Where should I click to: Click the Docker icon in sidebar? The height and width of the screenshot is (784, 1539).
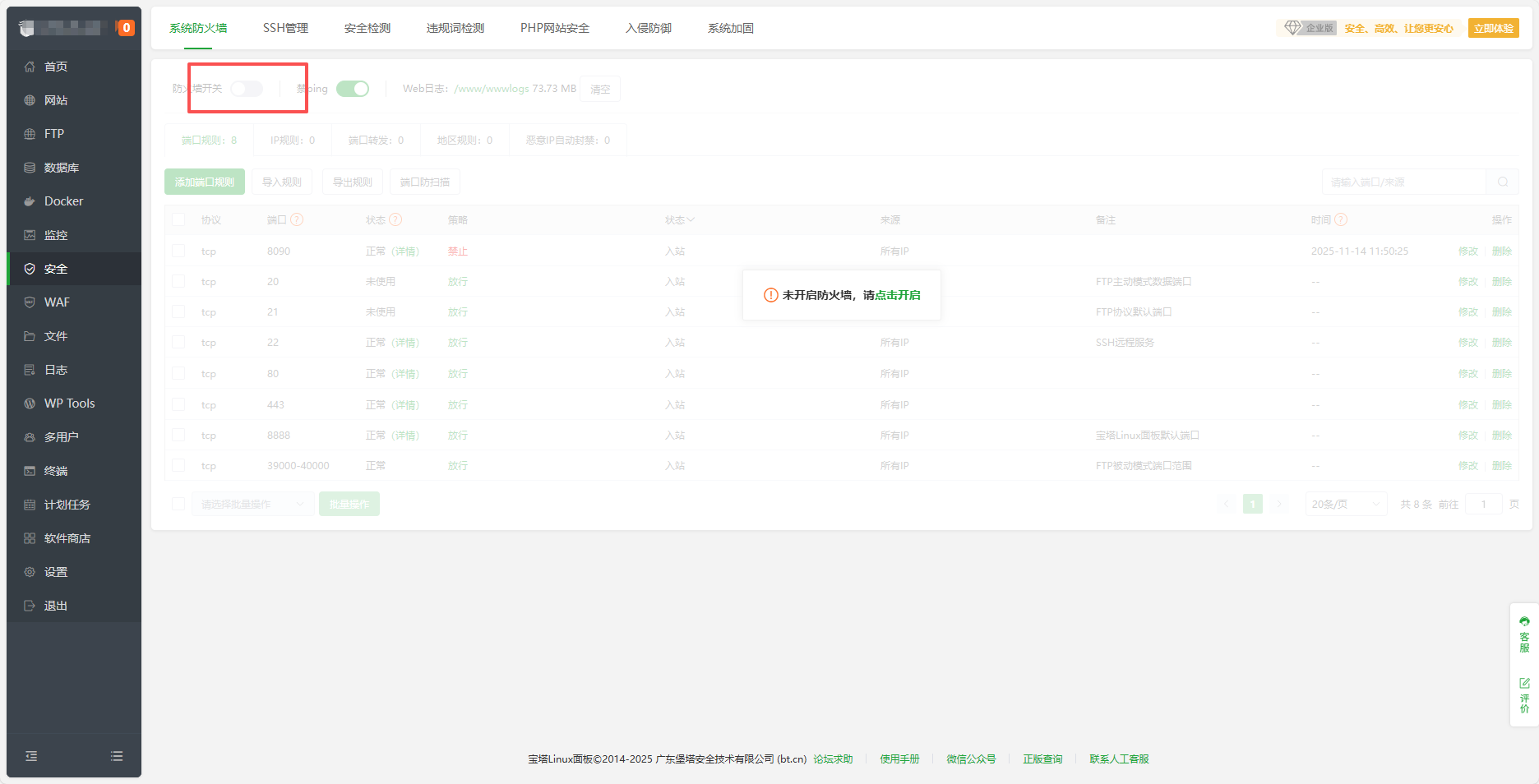(x=30, y=201)
